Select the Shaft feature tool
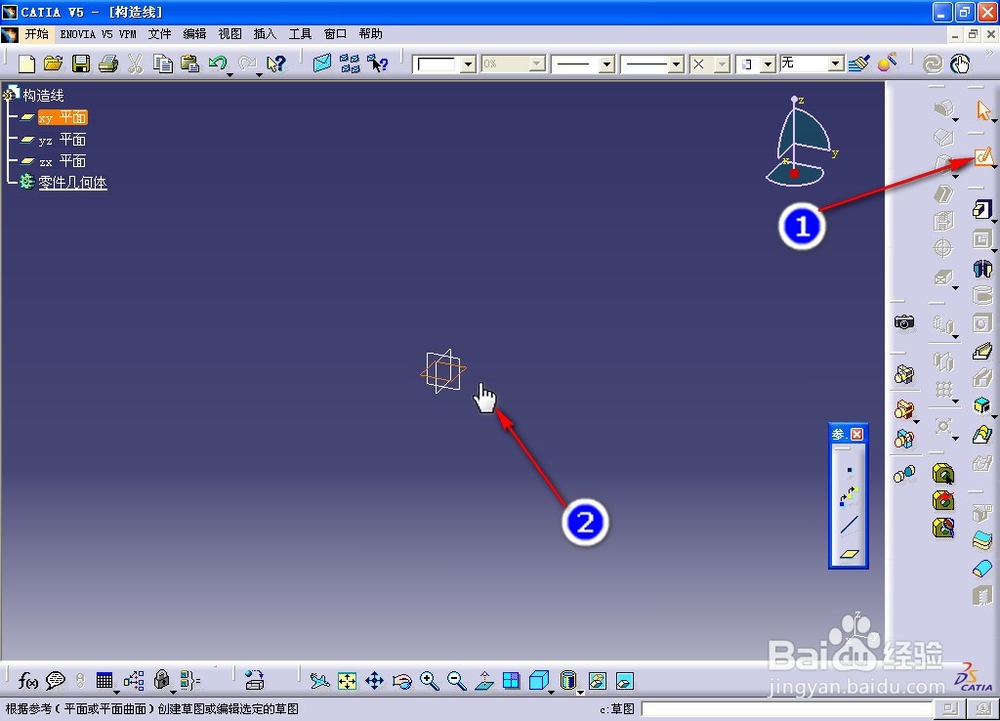This screenshot has width=1000, height=721. [982, 268]
